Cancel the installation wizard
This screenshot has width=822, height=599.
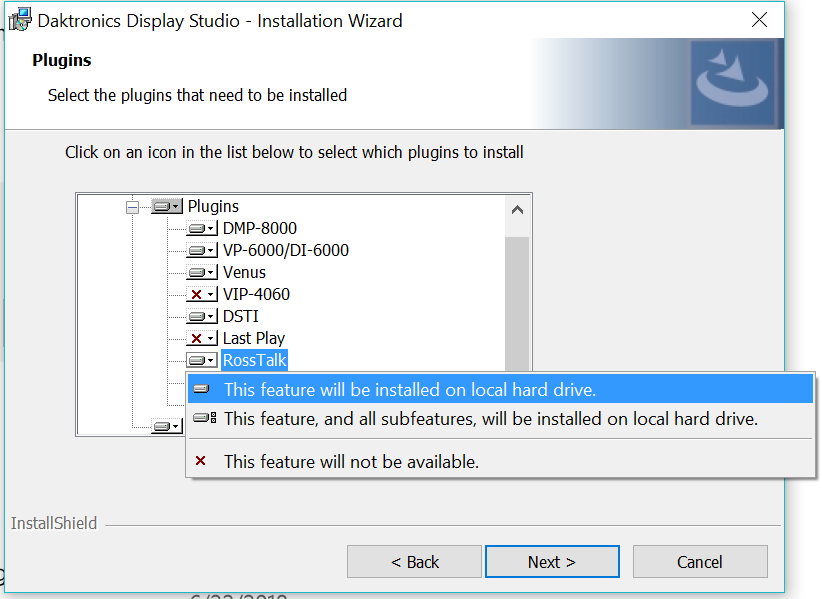click(699, 562)
